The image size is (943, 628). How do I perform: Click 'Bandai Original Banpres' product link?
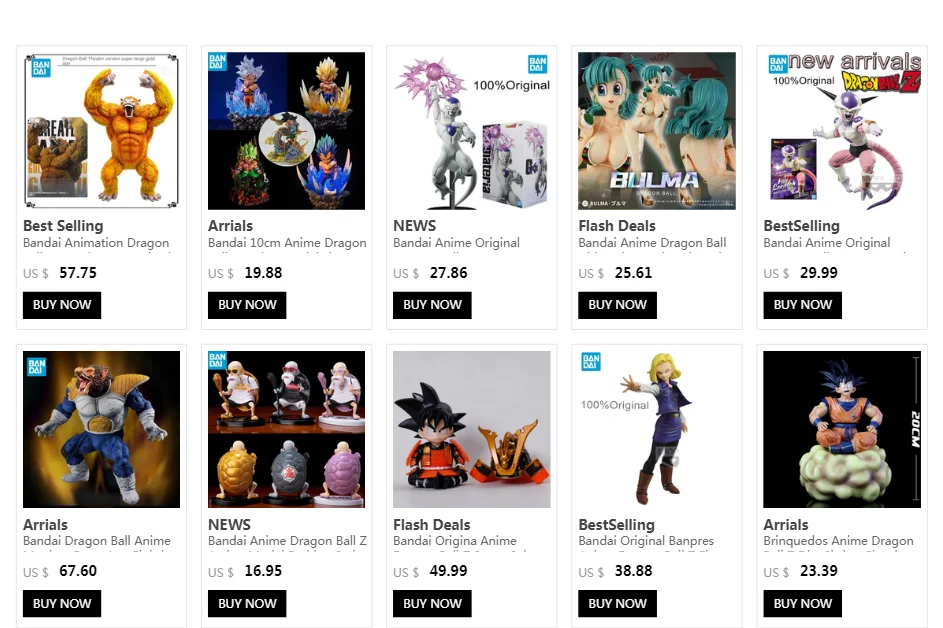pyautogui.click(x=646, y=541)
